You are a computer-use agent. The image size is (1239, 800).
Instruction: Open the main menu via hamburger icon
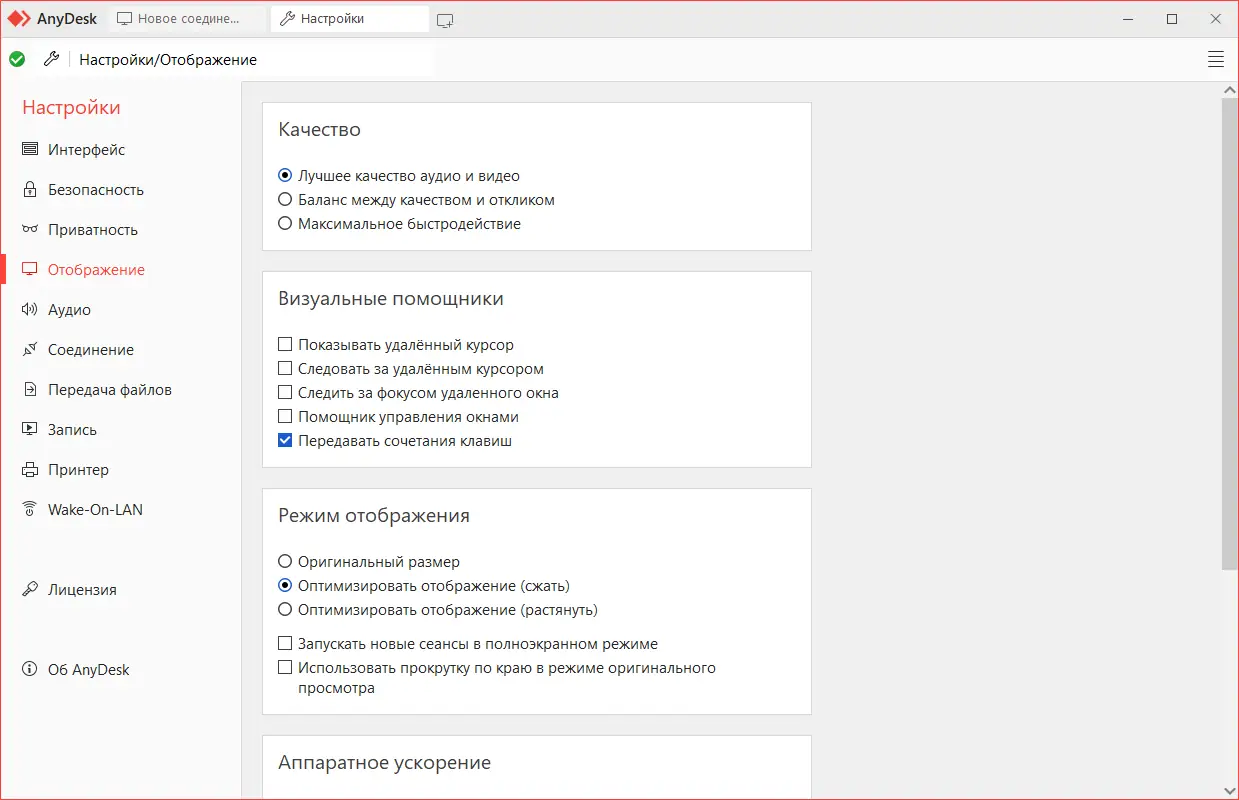click(1215, 59)
